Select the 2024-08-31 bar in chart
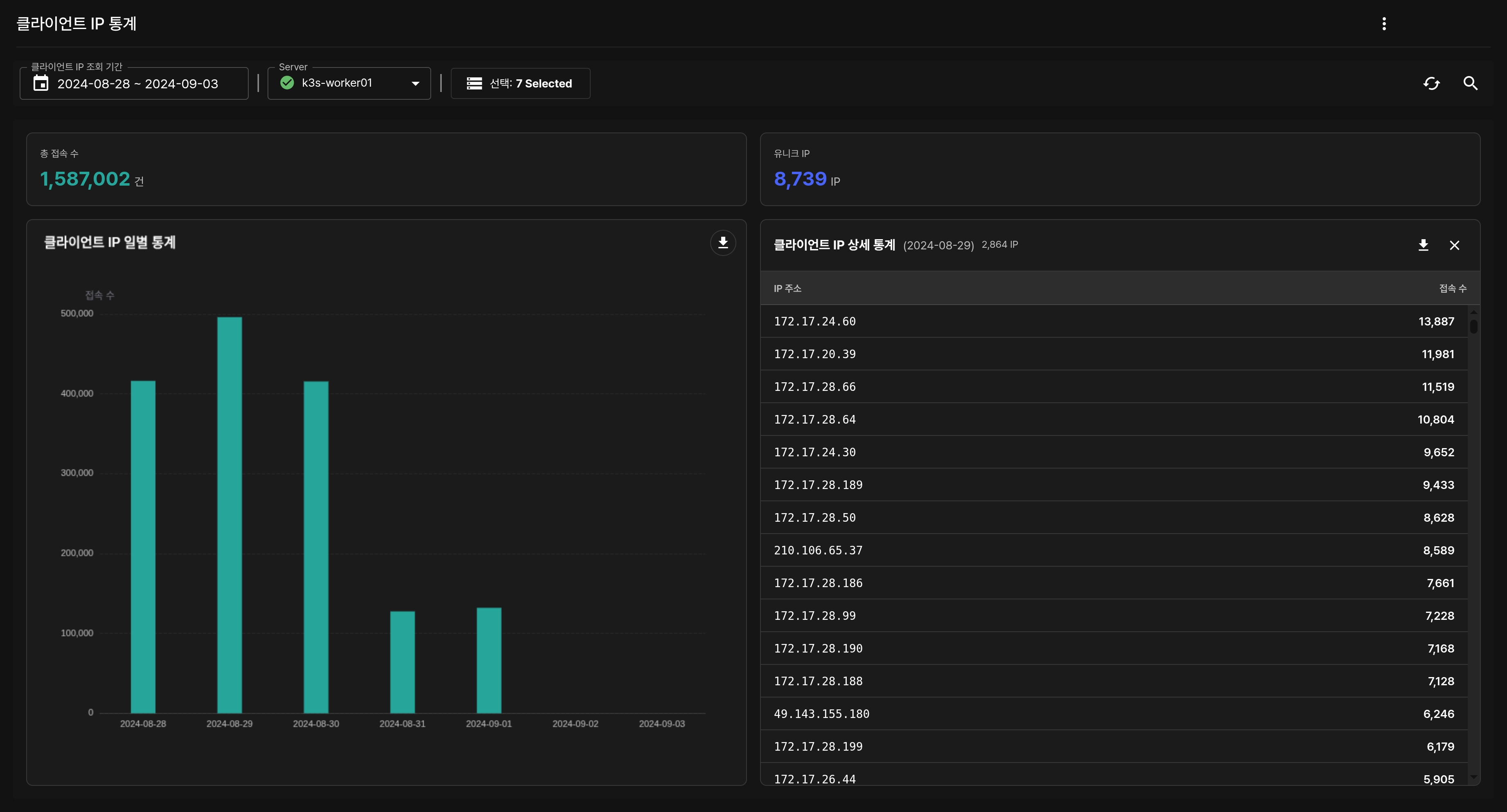 click(x=403, y=662)
